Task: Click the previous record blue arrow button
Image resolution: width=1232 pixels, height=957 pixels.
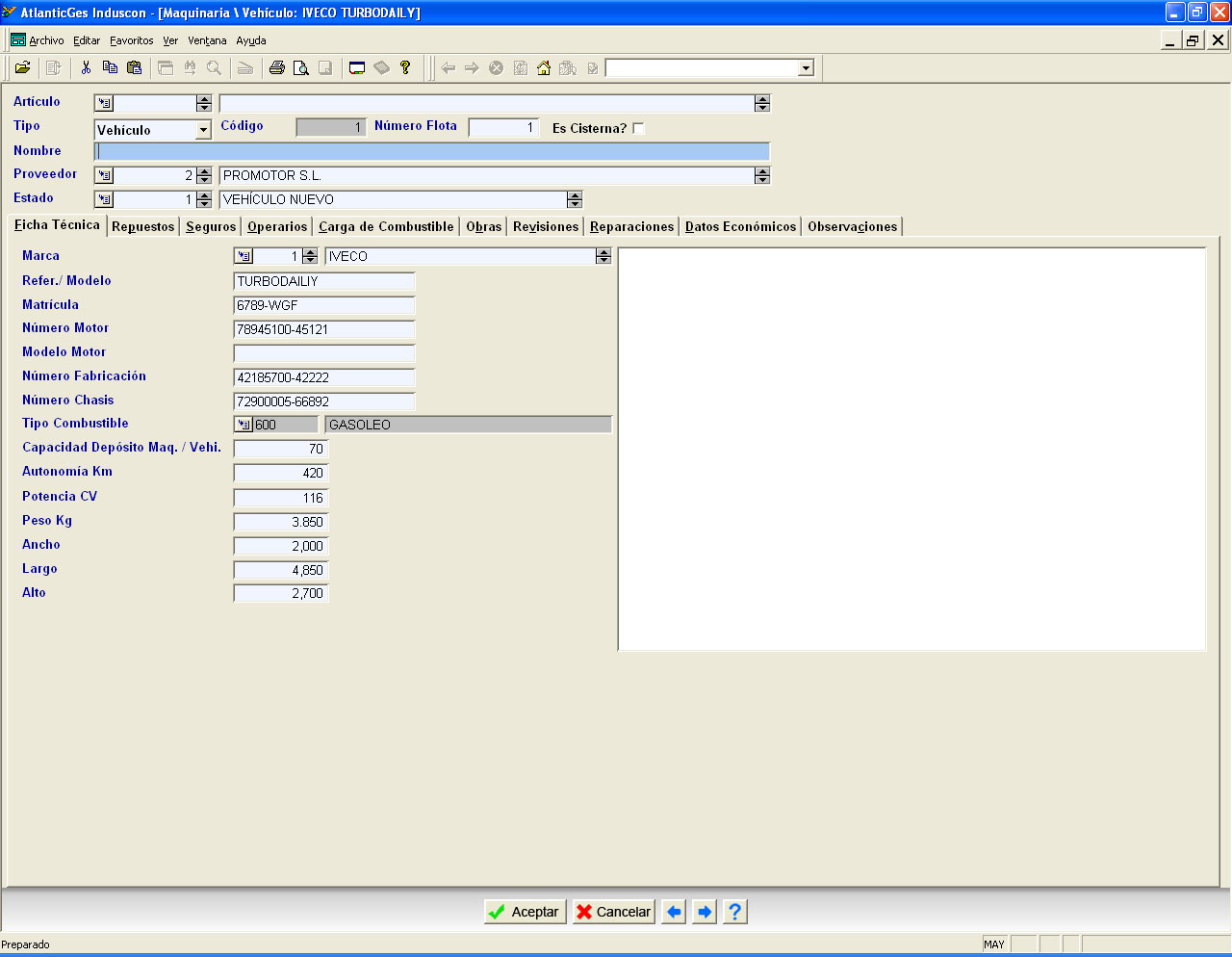Action: (674, 912)
